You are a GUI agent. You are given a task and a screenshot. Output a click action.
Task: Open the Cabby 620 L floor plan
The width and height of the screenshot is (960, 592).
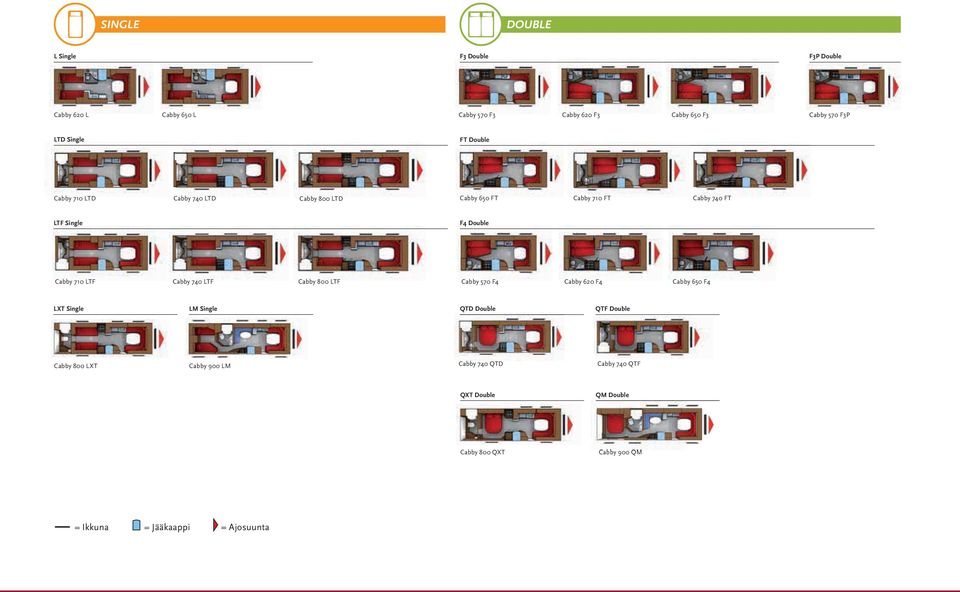(x=101, y=86)
